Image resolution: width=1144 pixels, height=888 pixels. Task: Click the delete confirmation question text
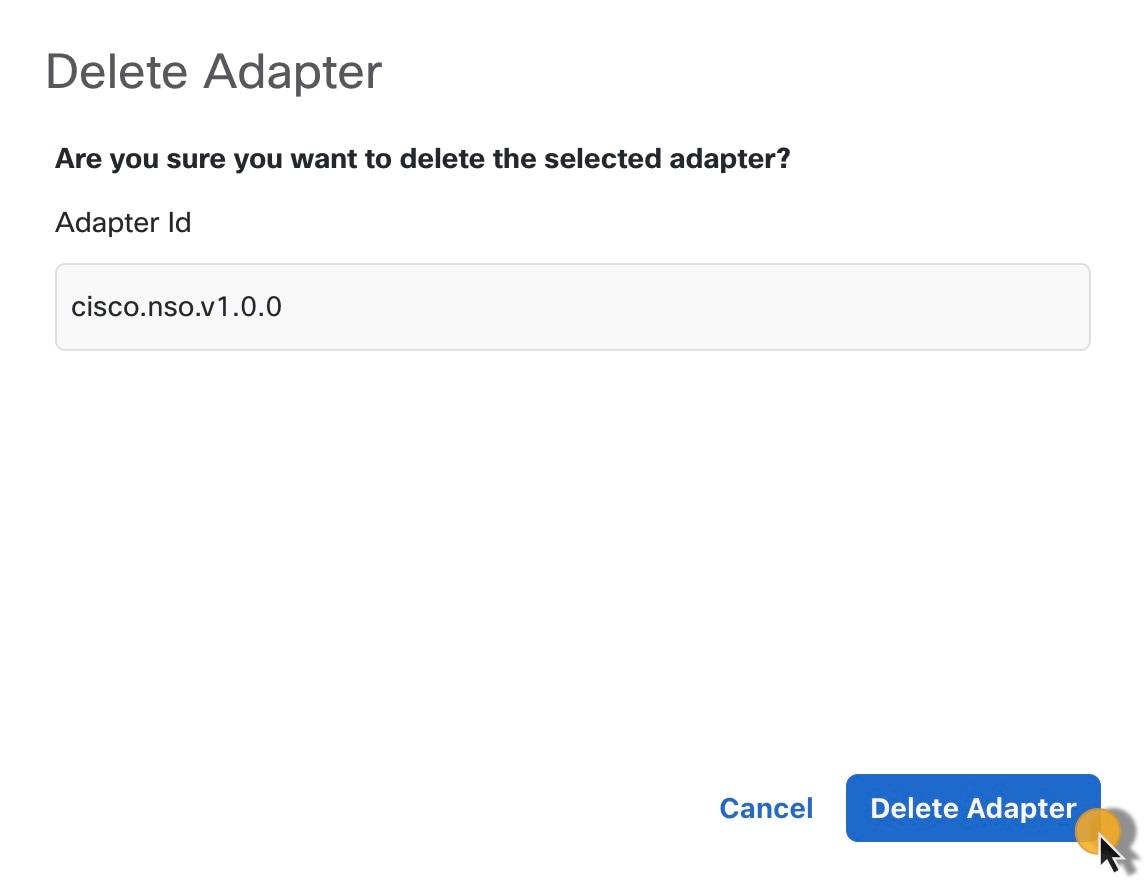click(x=422, y=159)
